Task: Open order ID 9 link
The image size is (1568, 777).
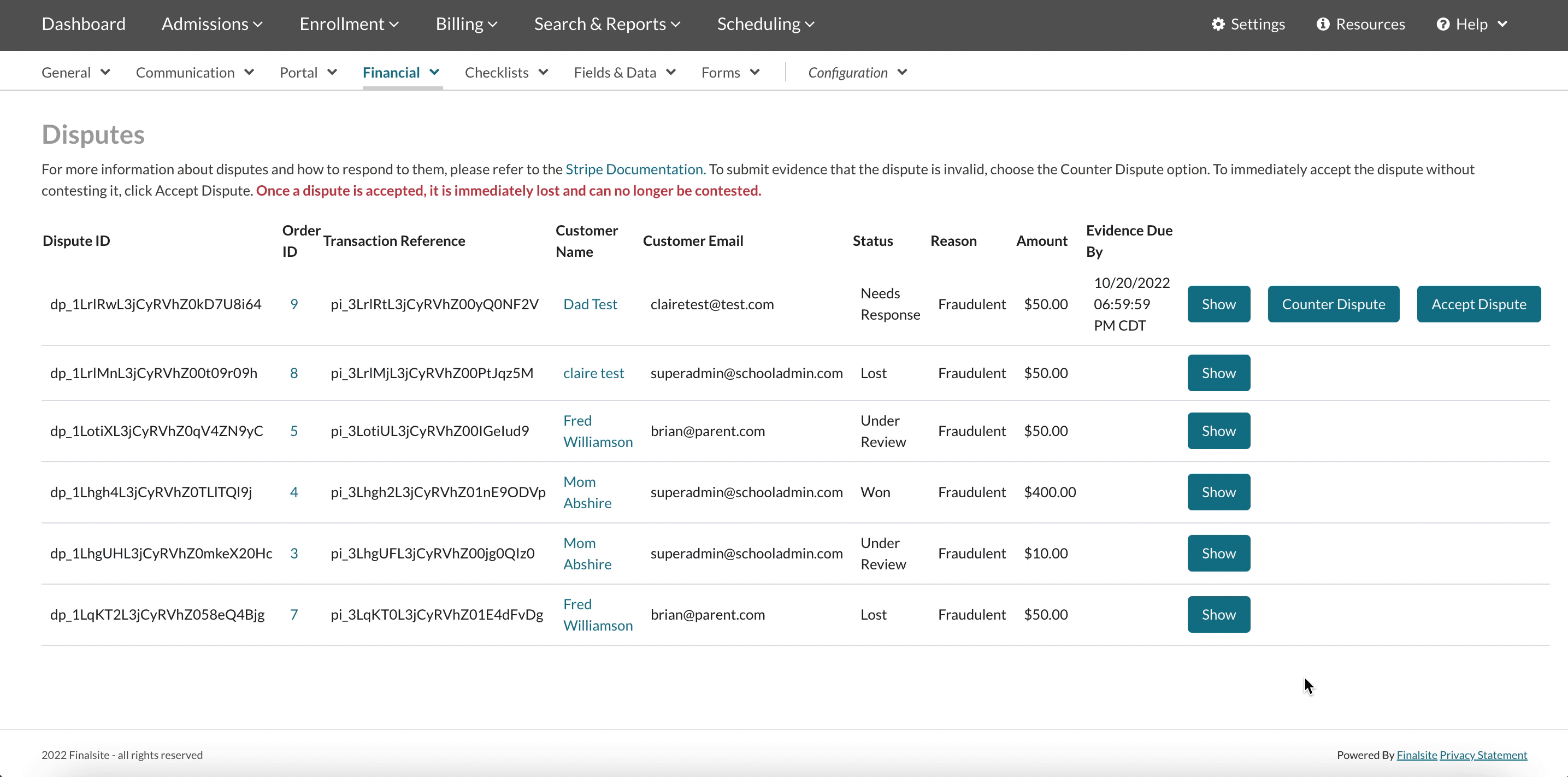Action: 294,304
